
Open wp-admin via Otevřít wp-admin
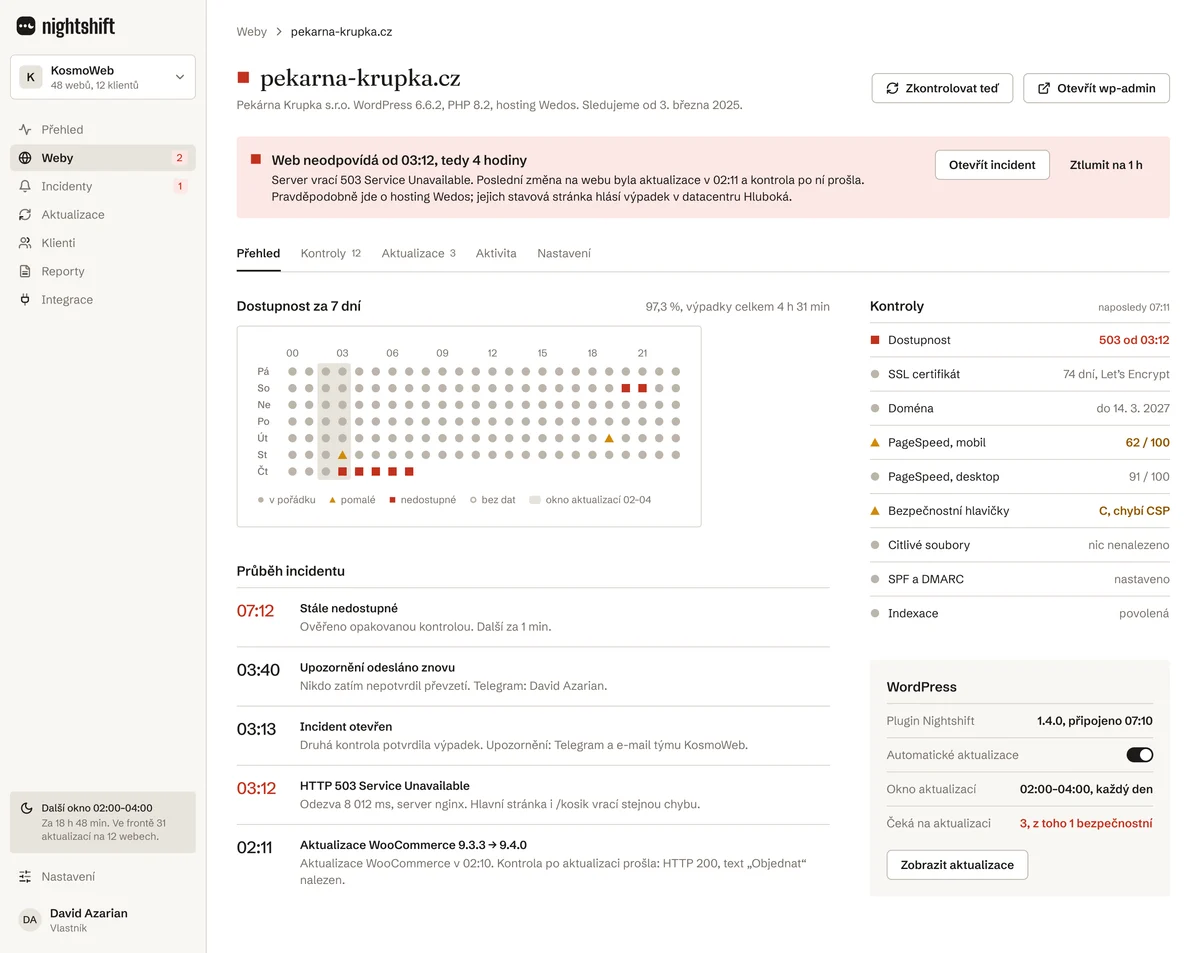pyautogui.click(x=1097, y=88)
